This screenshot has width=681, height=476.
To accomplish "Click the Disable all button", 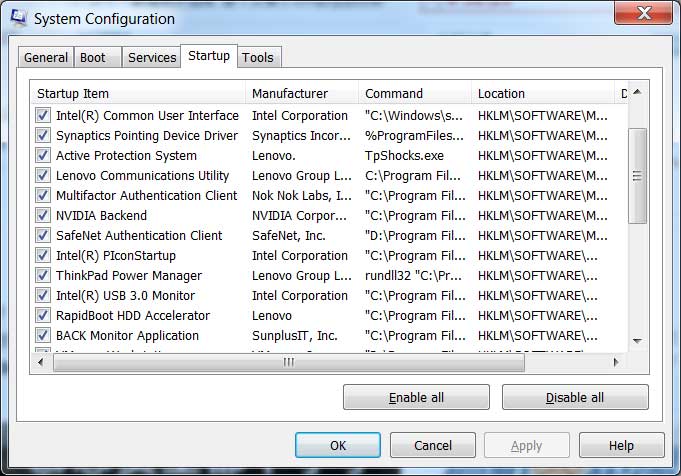I will (575, 397).
